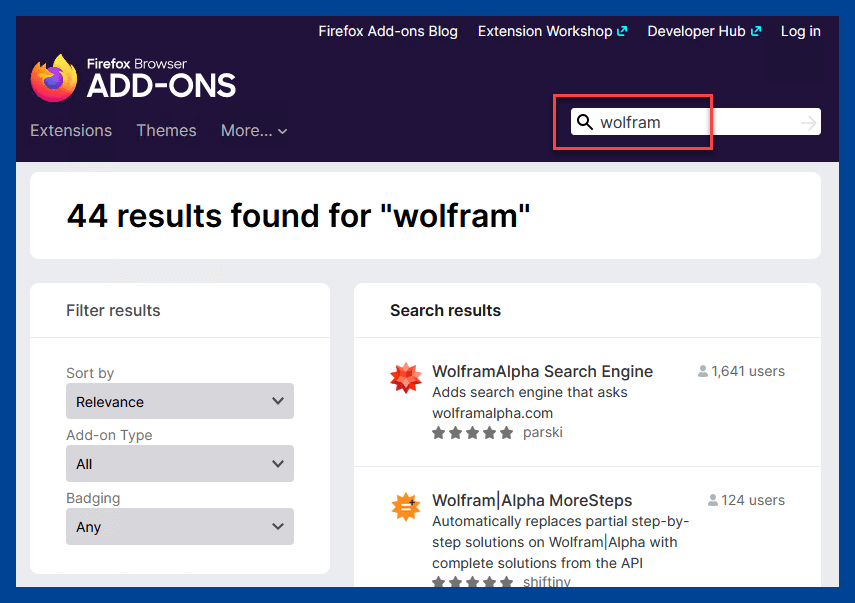Click the WolframAlpha Search Engine icon
The width and height of the screenshot is (855, 603).
click(x=406, y=378)
